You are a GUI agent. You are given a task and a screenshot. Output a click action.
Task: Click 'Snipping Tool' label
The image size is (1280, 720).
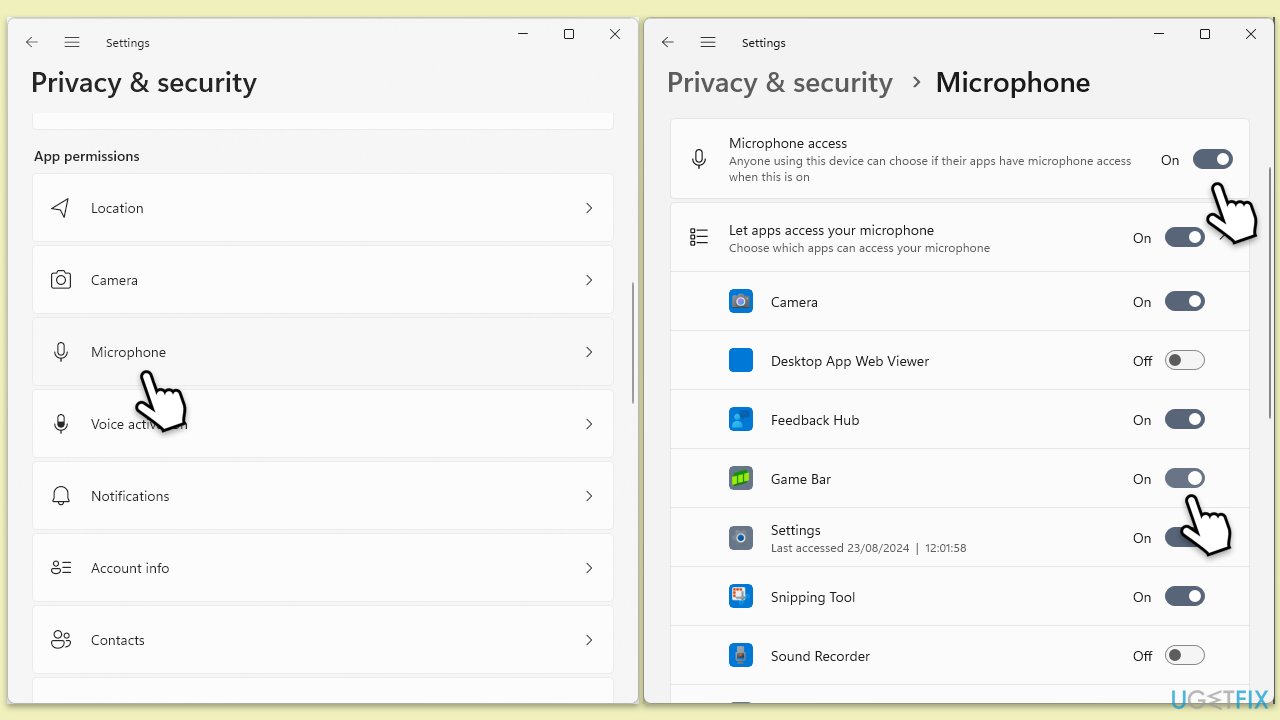coord(813,597)
